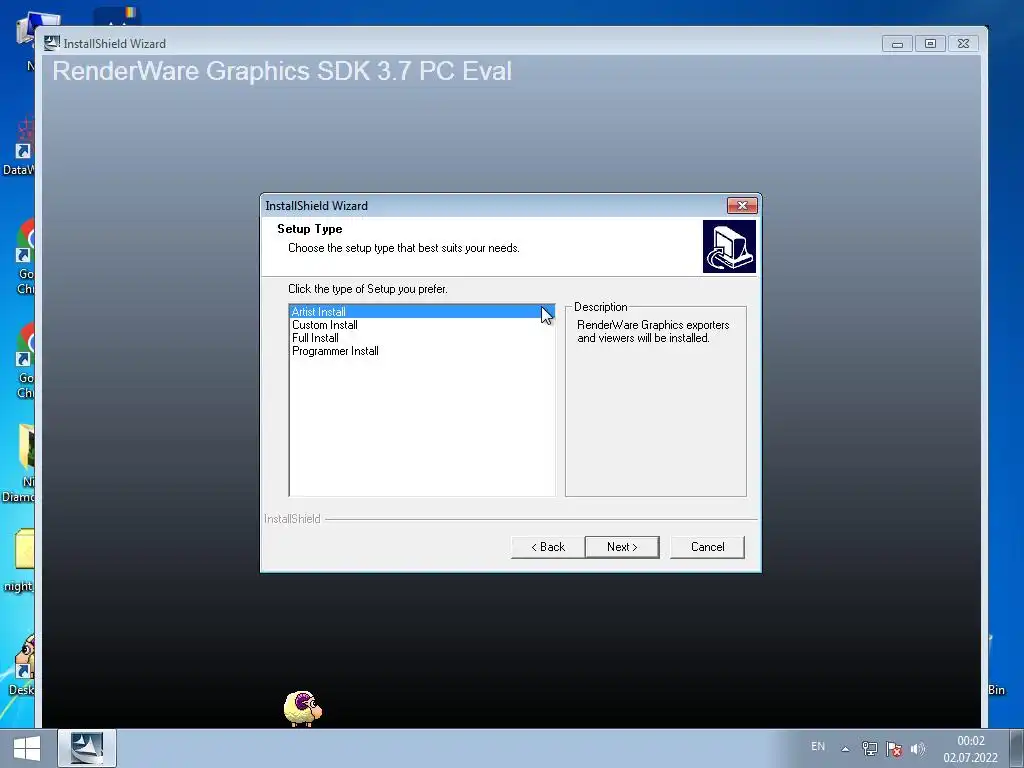Image resolution: width=1024 pixels, height=768 pixels.
Task: Click the EN language indicator
Action: (x=818, y=746)
